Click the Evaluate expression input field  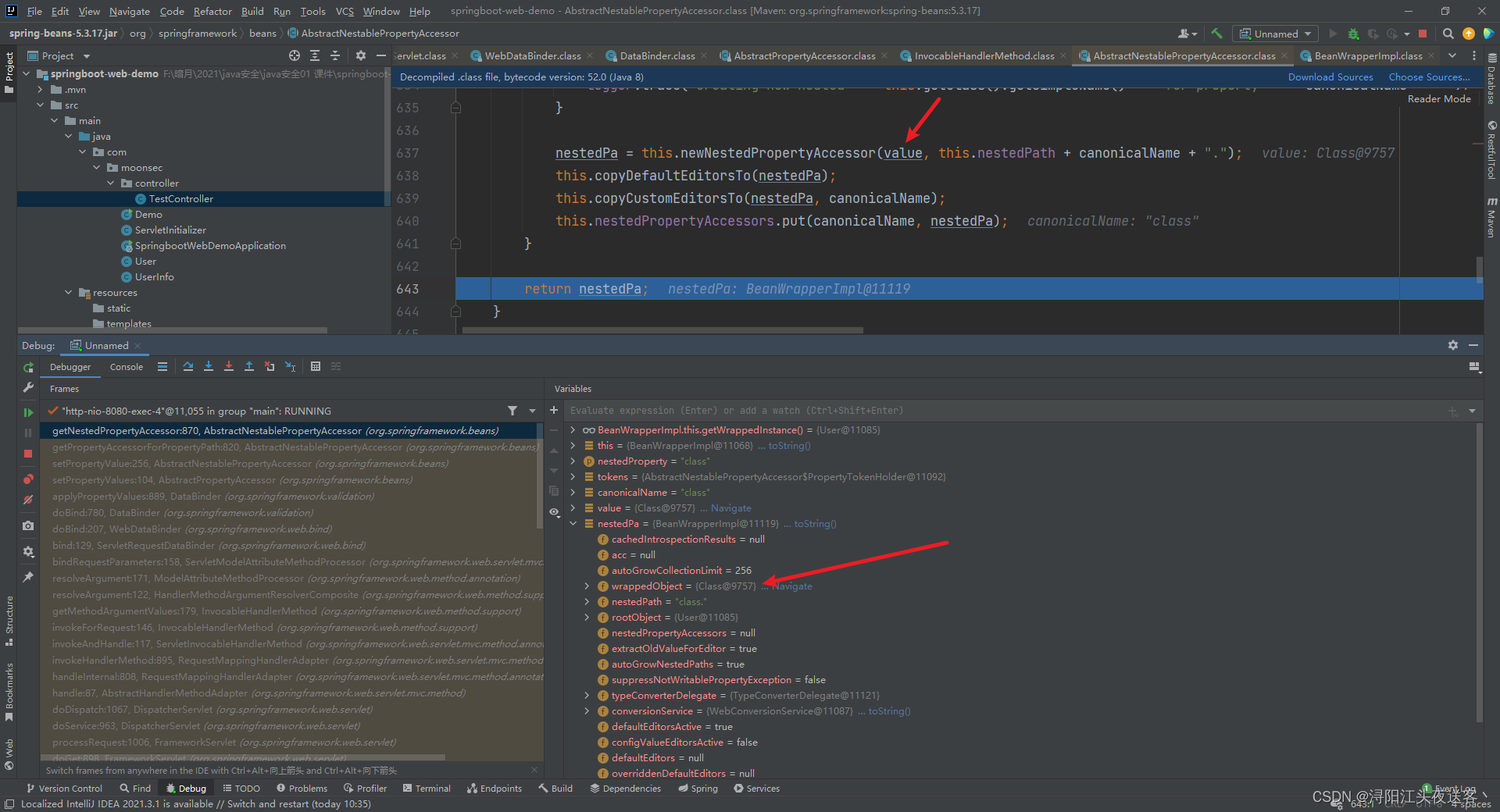pyautogui.click(x=1004, y=411)
